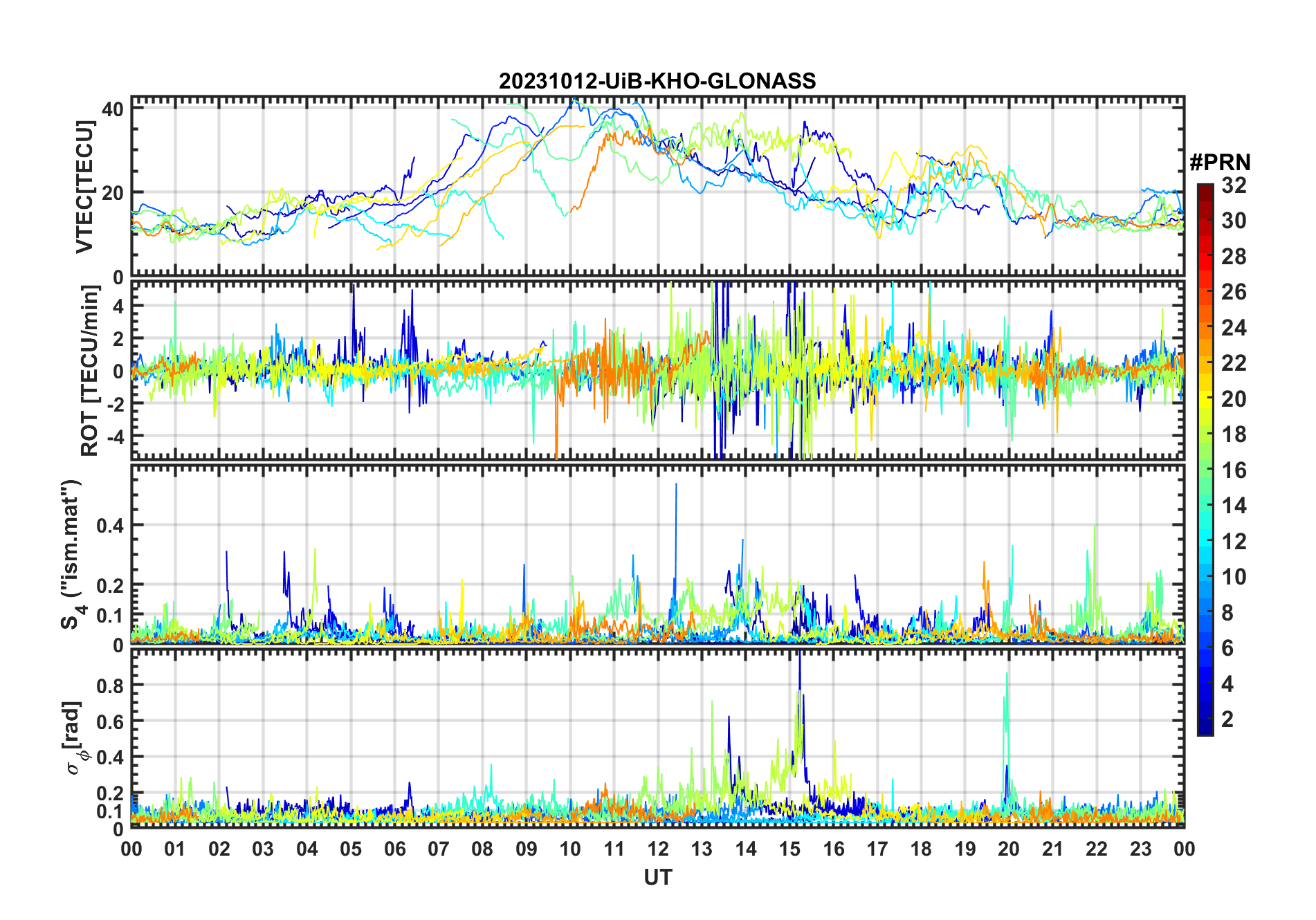Click x-axis tick label 18
Screen dimensions: 1316x920
pyautogui.click(x=921, y=849)
